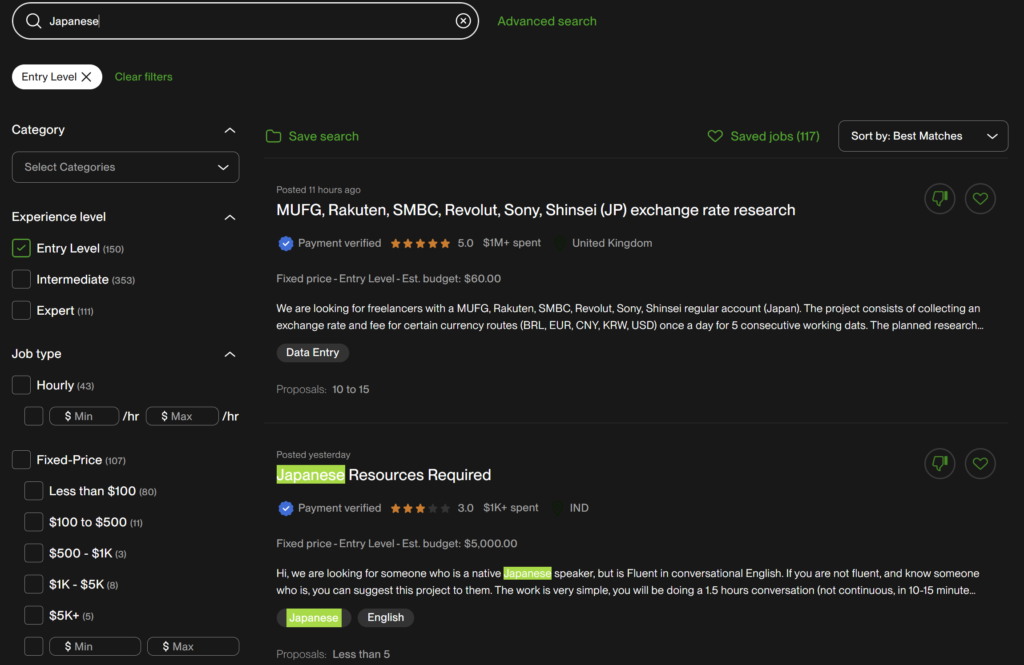Click the Save search folder icon
This screenshot has width=1024, height=665.
click(273, 136)
